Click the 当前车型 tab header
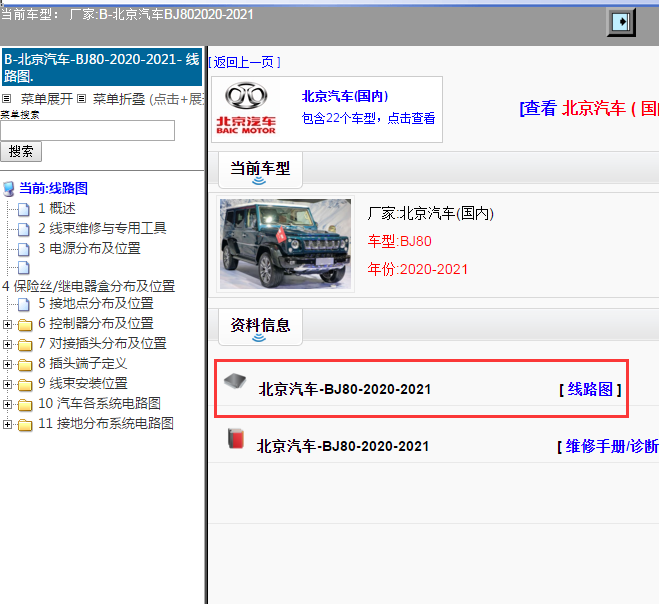Screen dimensions: 659x604 tap(261, 170)
